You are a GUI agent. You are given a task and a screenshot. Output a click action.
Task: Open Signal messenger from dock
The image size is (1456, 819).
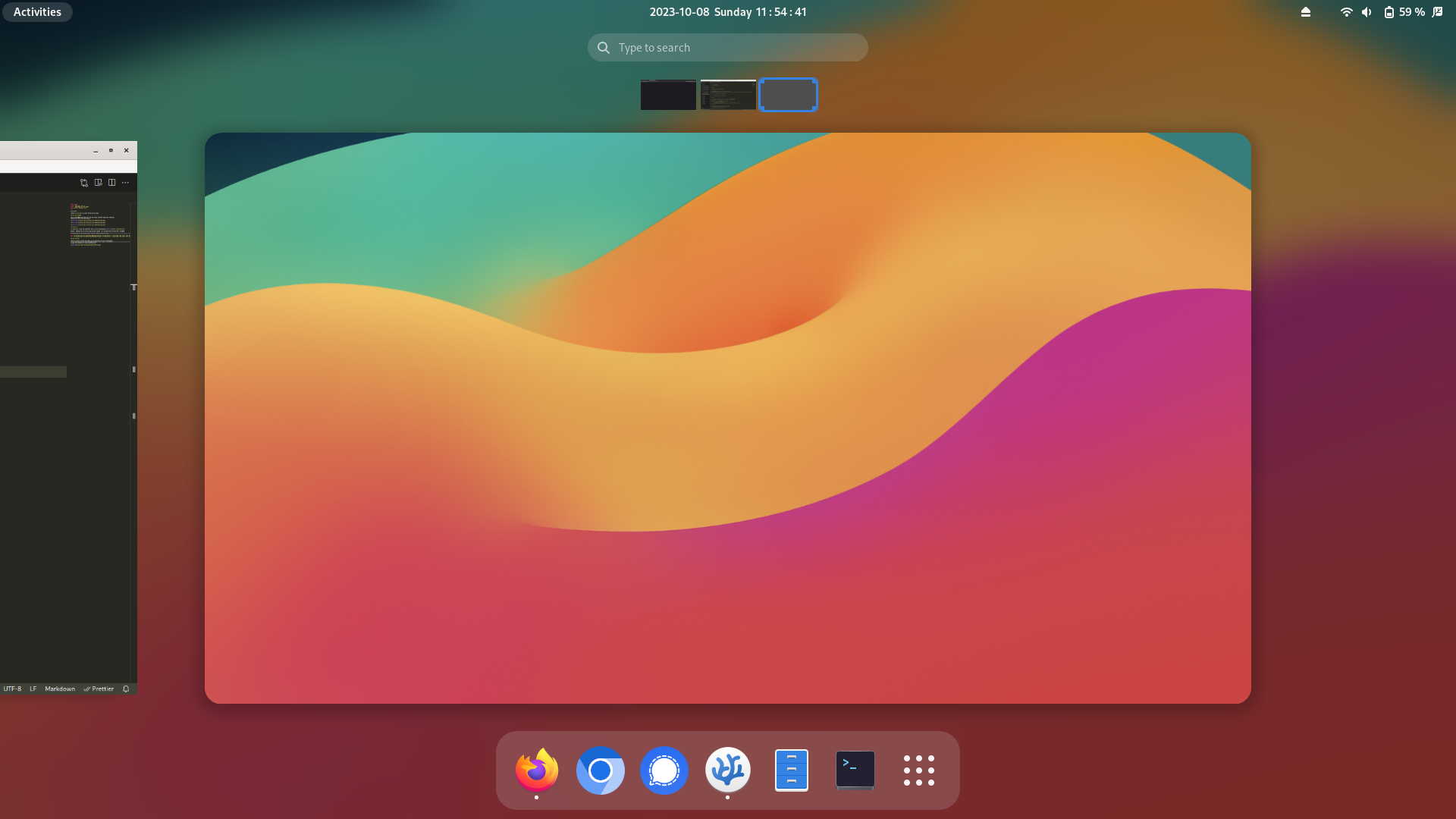tap(664, 769)
